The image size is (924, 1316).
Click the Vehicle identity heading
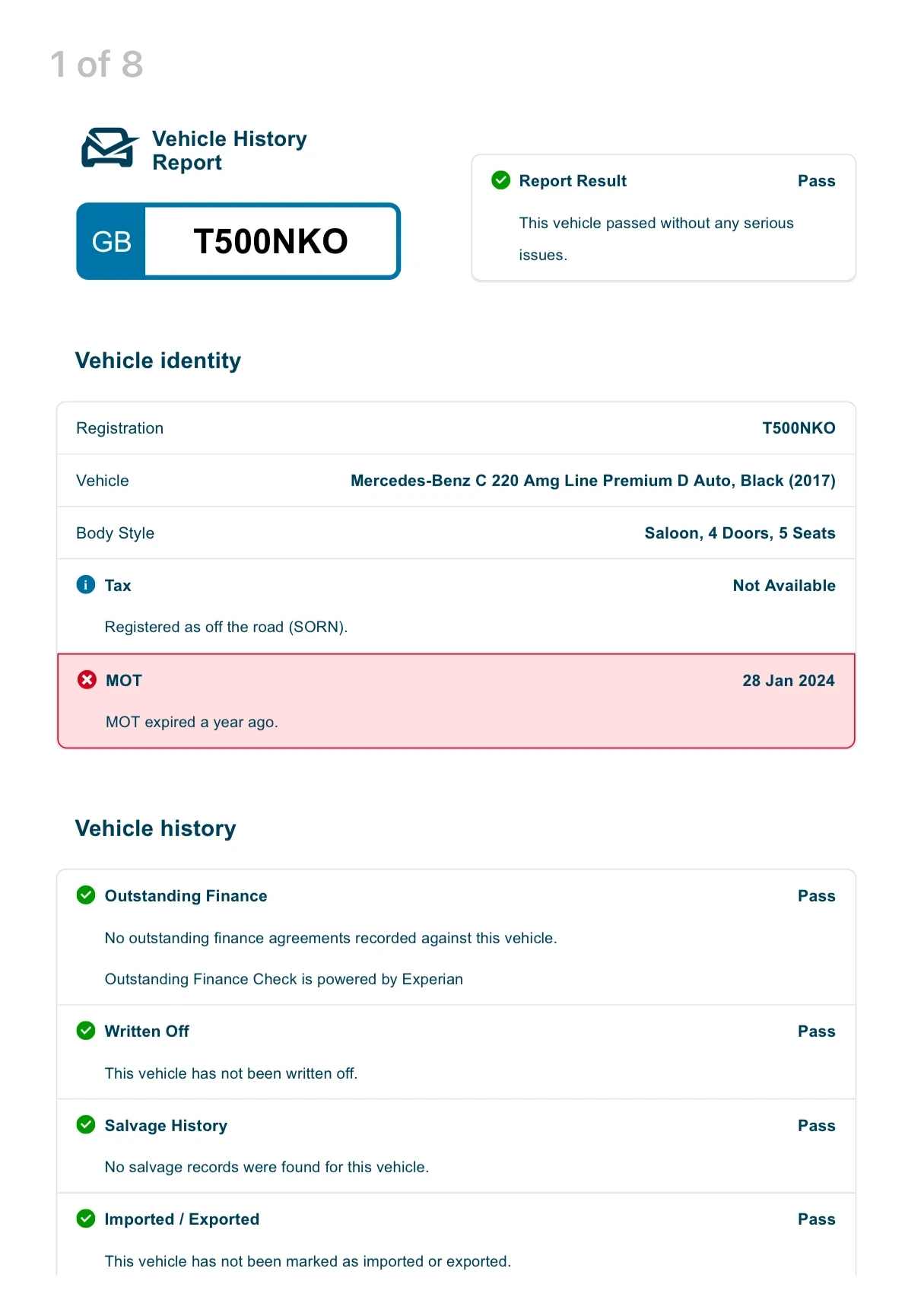coord(158,361)
